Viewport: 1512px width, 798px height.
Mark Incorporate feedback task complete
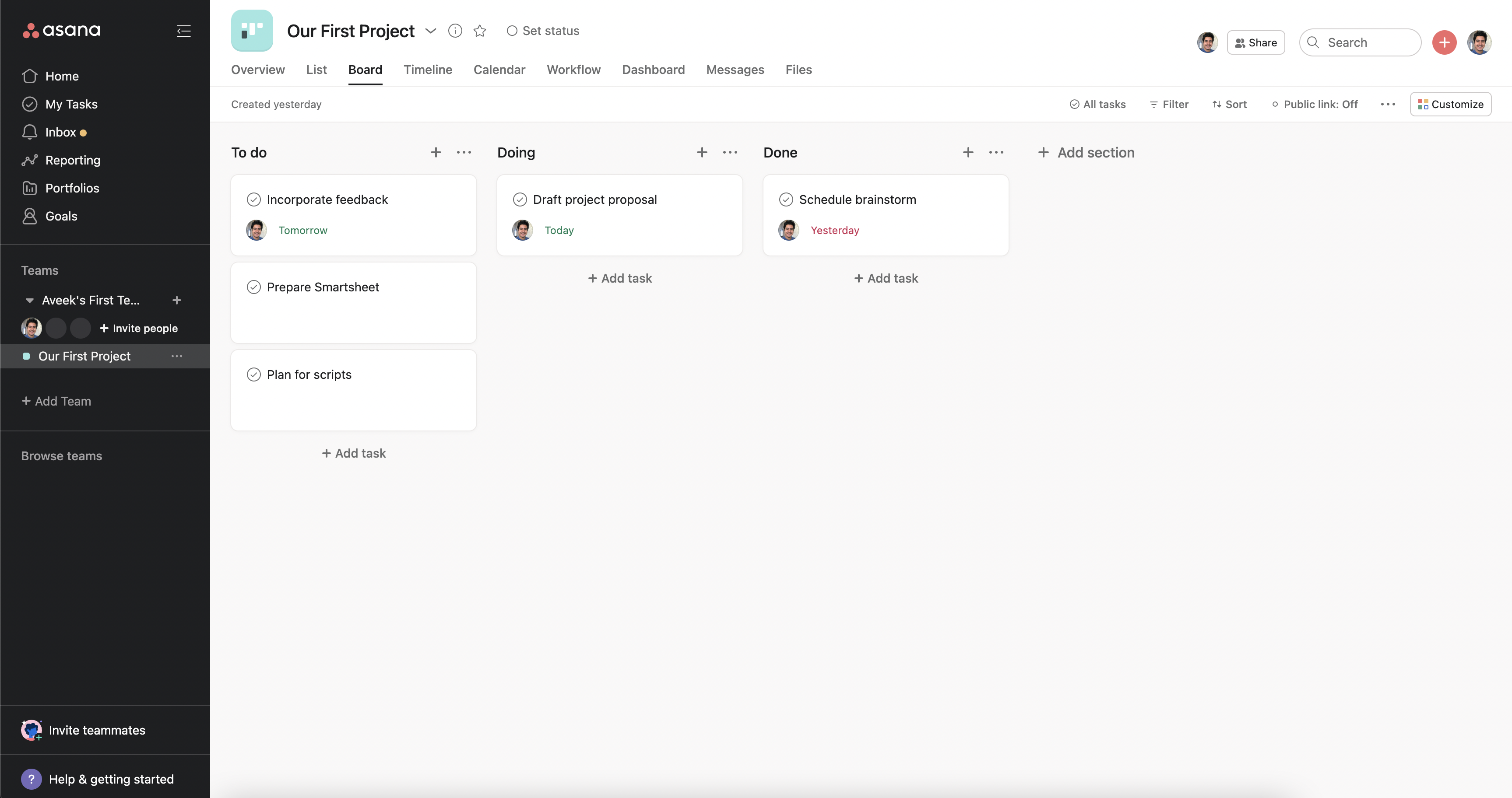click(x=253, y=199)
